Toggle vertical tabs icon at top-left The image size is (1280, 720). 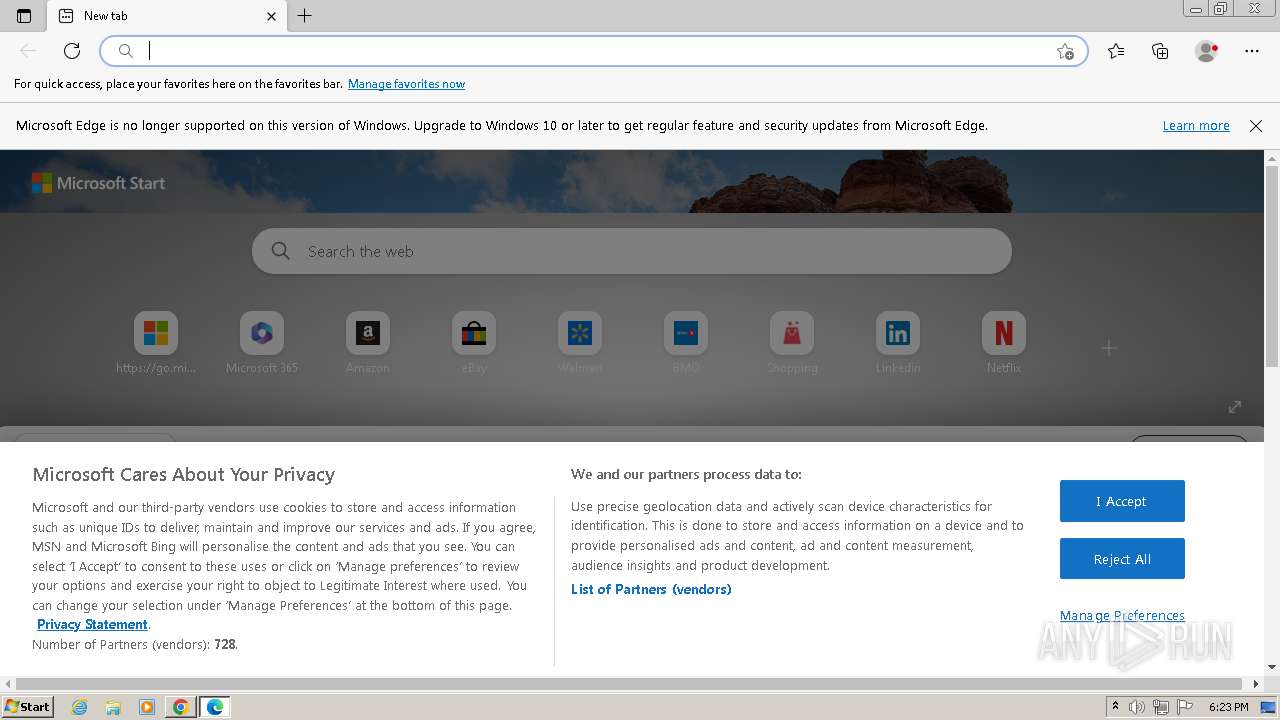pyautogui.click(x=24, y=16)
